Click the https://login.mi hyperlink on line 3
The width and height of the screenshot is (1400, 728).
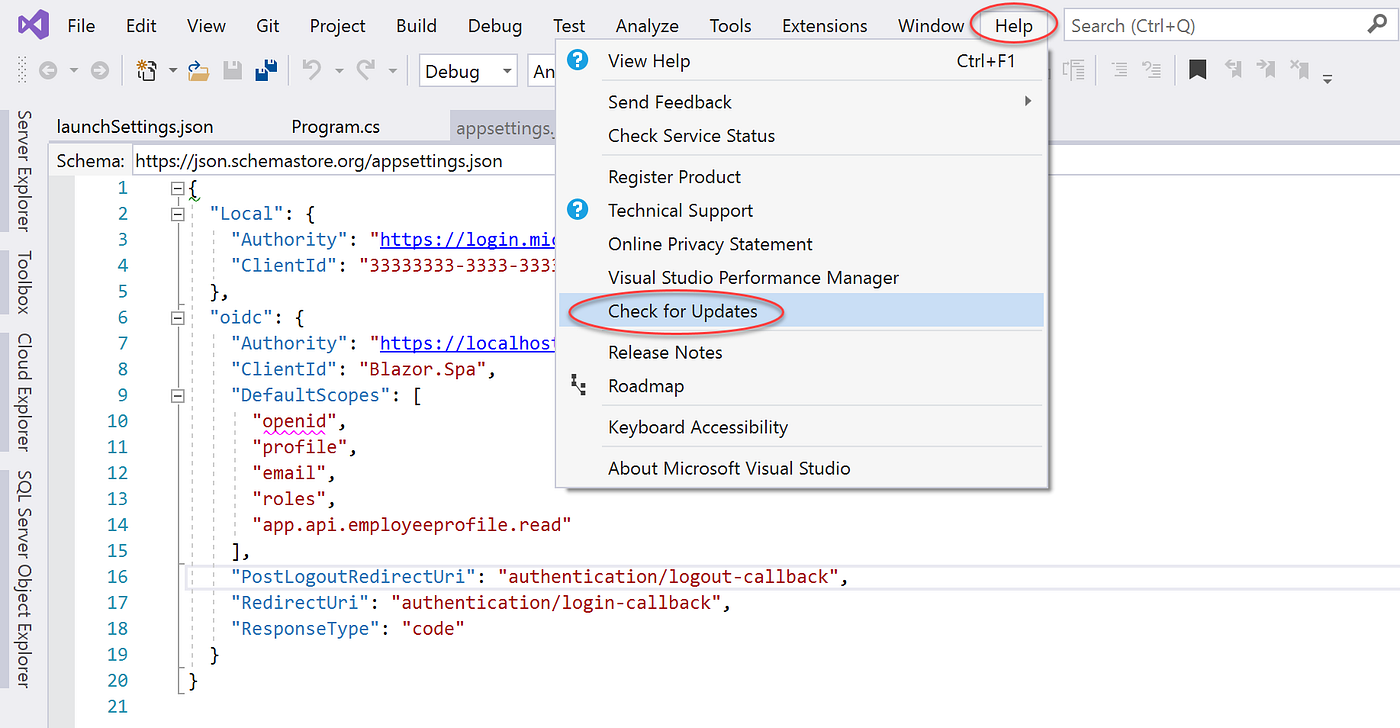(x=466, y=239)
